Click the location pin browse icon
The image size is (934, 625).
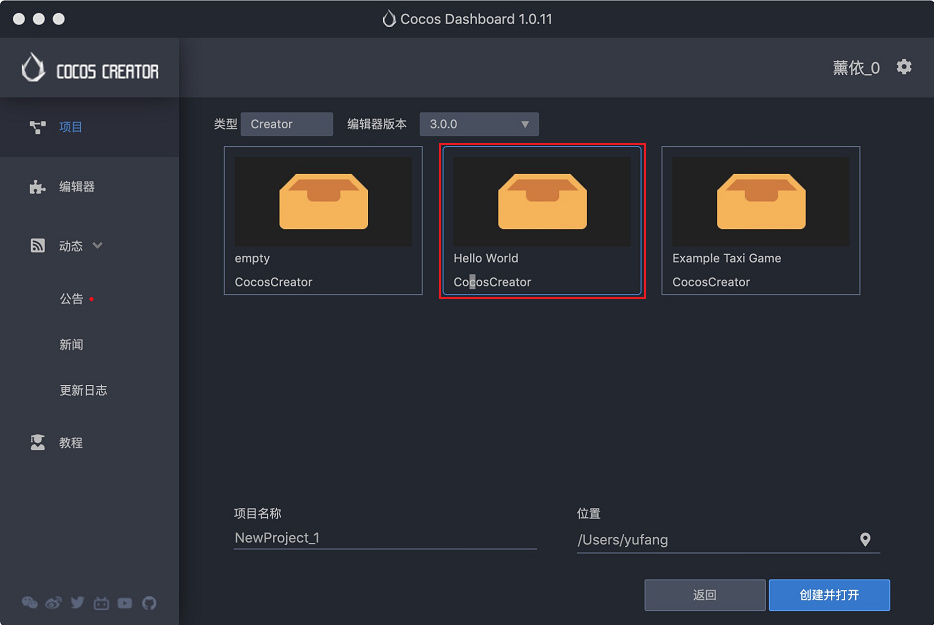coord(865,539)
